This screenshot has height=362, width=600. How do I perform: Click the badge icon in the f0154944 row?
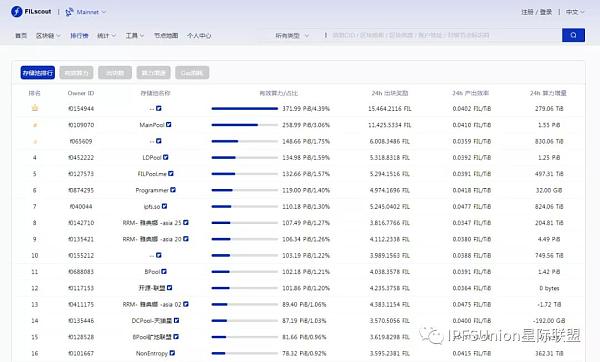[x=159, y=108]
